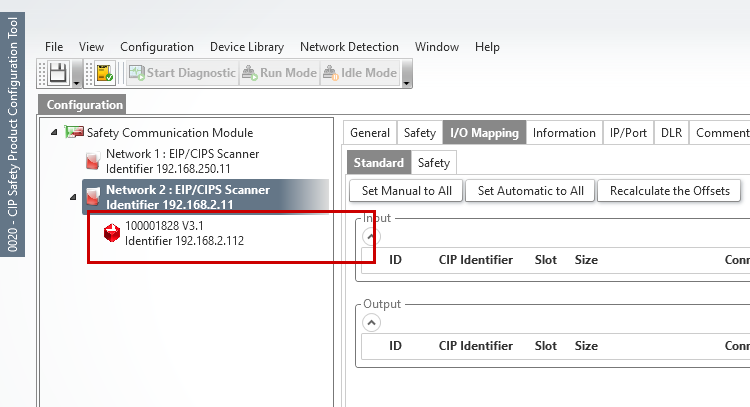Viewport: 750px width, 407px height.
Task: Switch to the General tab
Action: pos(370,132)
